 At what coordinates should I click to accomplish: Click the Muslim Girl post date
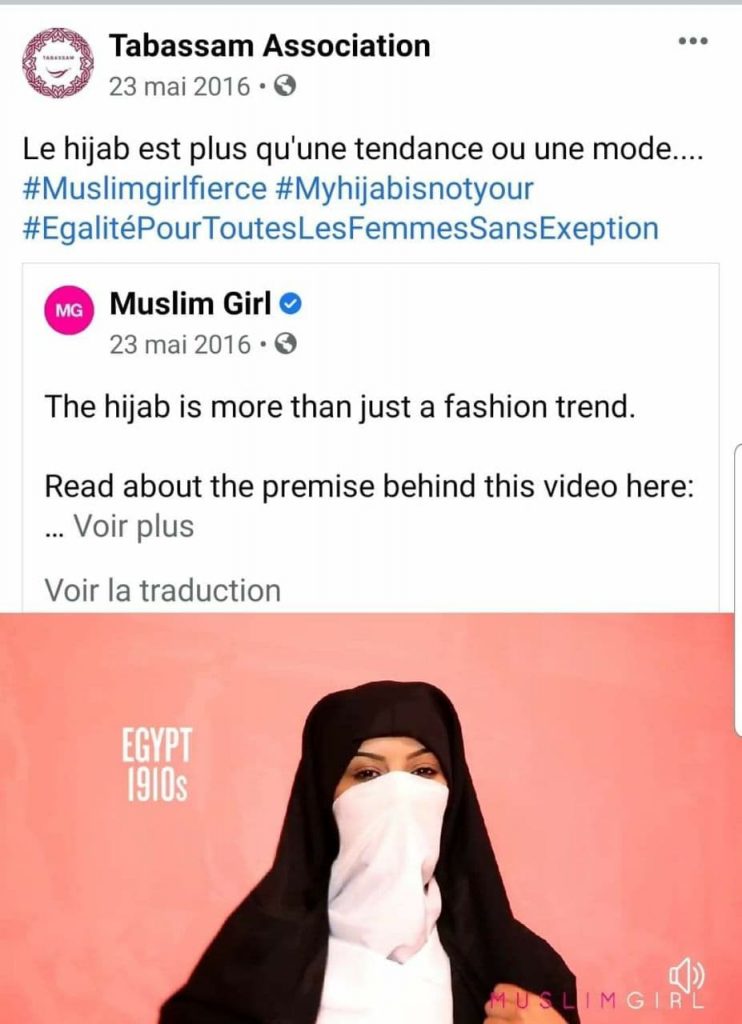click(x=180, y=344)
